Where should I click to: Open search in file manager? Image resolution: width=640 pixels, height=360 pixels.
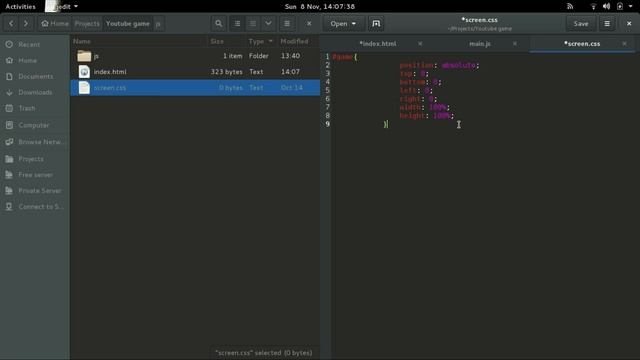219,24
